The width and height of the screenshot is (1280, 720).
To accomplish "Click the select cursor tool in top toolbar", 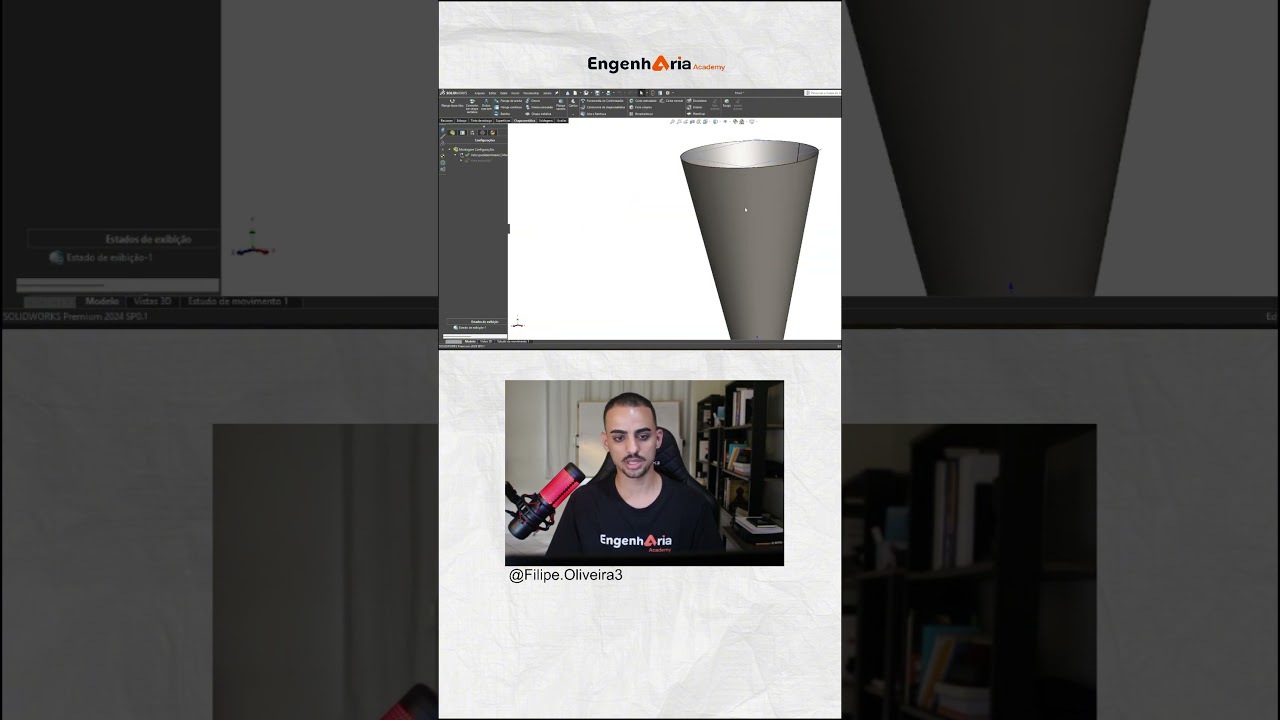I will (641, 93).
